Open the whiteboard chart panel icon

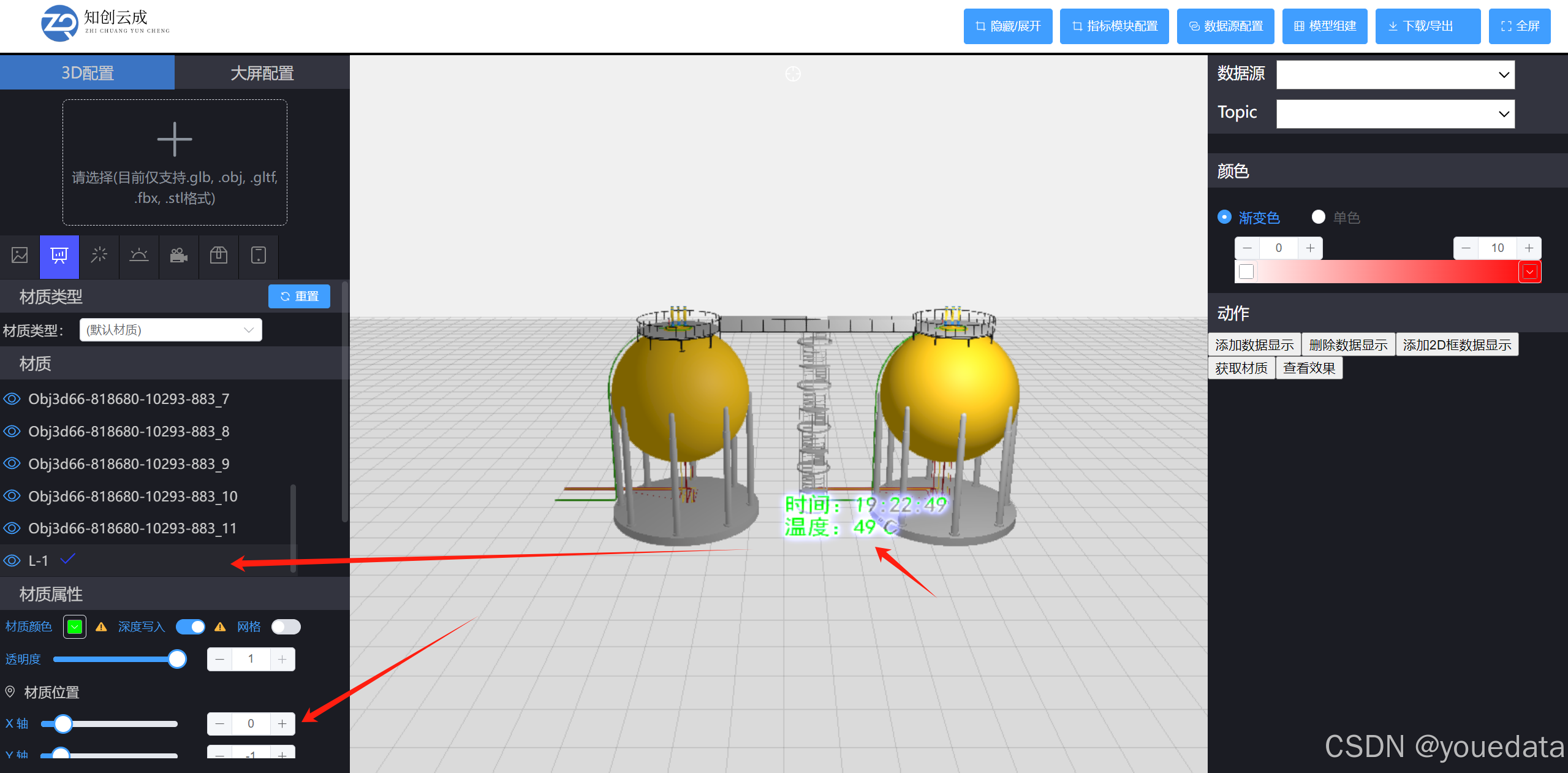(59, 257)
